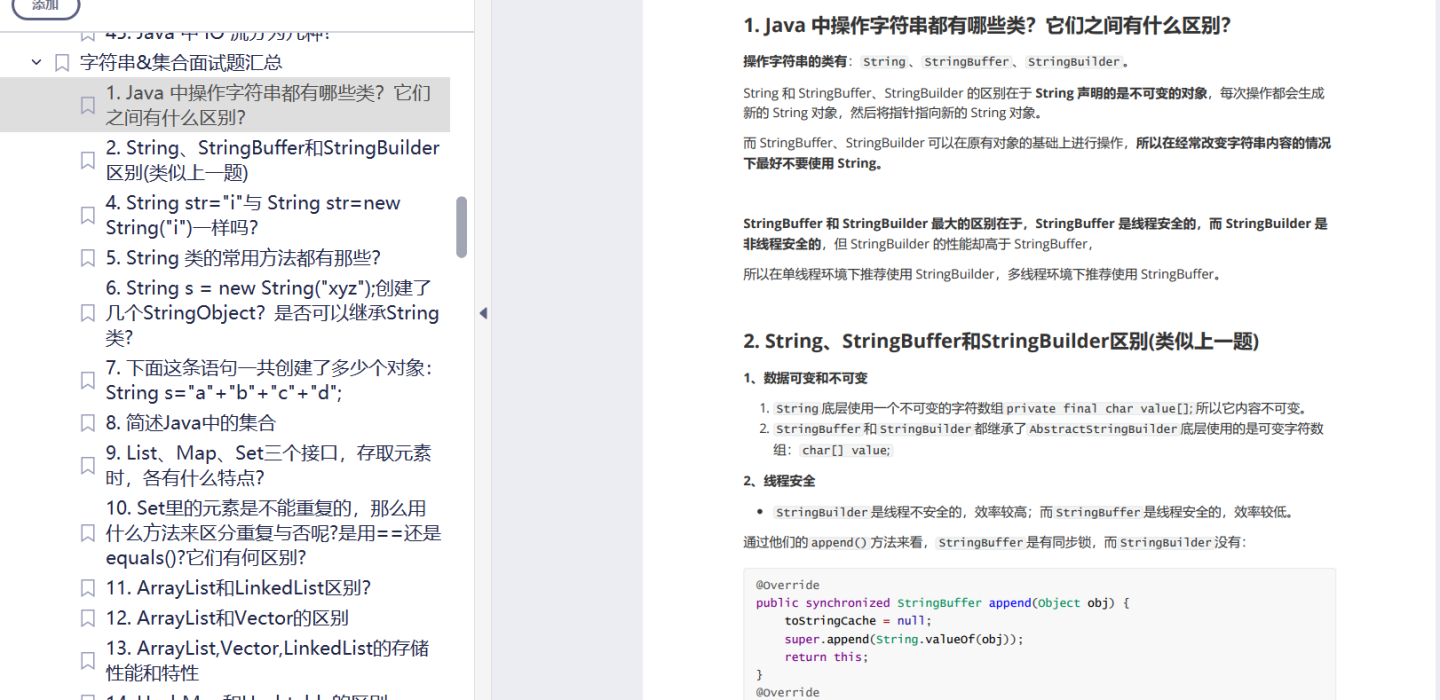This screenshot has width=1440, height=700.
Task: Click the bookmark panel vertical scrollbar thumb
Action: coord(461,227)
